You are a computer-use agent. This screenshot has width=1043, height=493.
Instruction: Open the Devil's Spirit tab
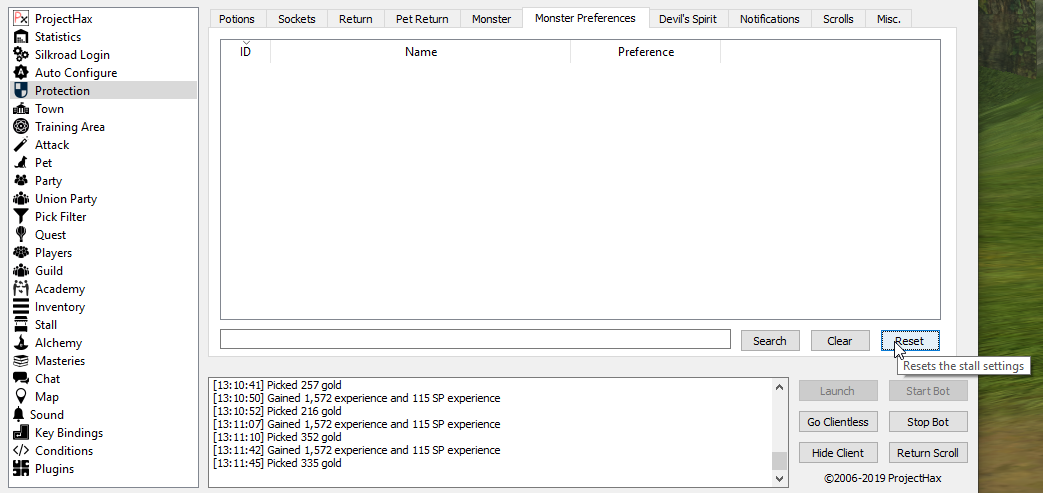click(687, 19)
